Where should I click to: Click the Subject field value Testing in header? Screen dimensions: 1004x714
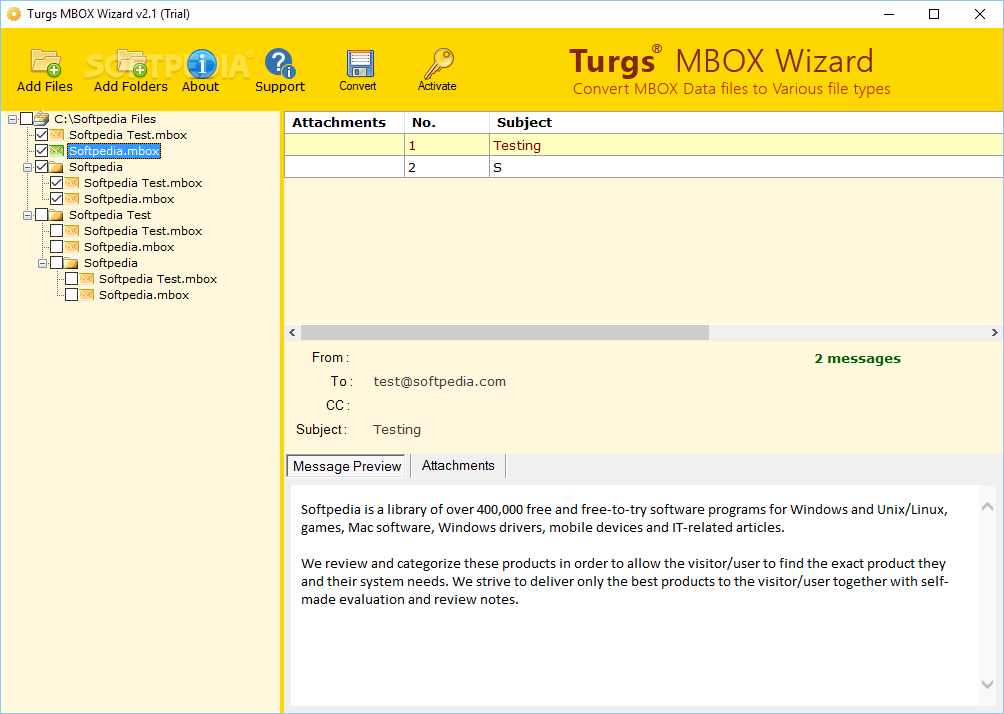pos(397,430)
